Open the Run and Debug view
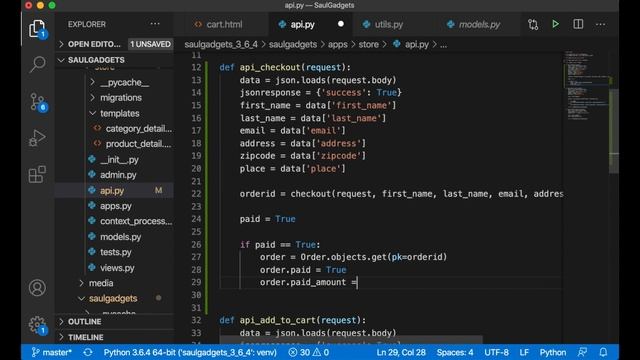 pos(37,138)
